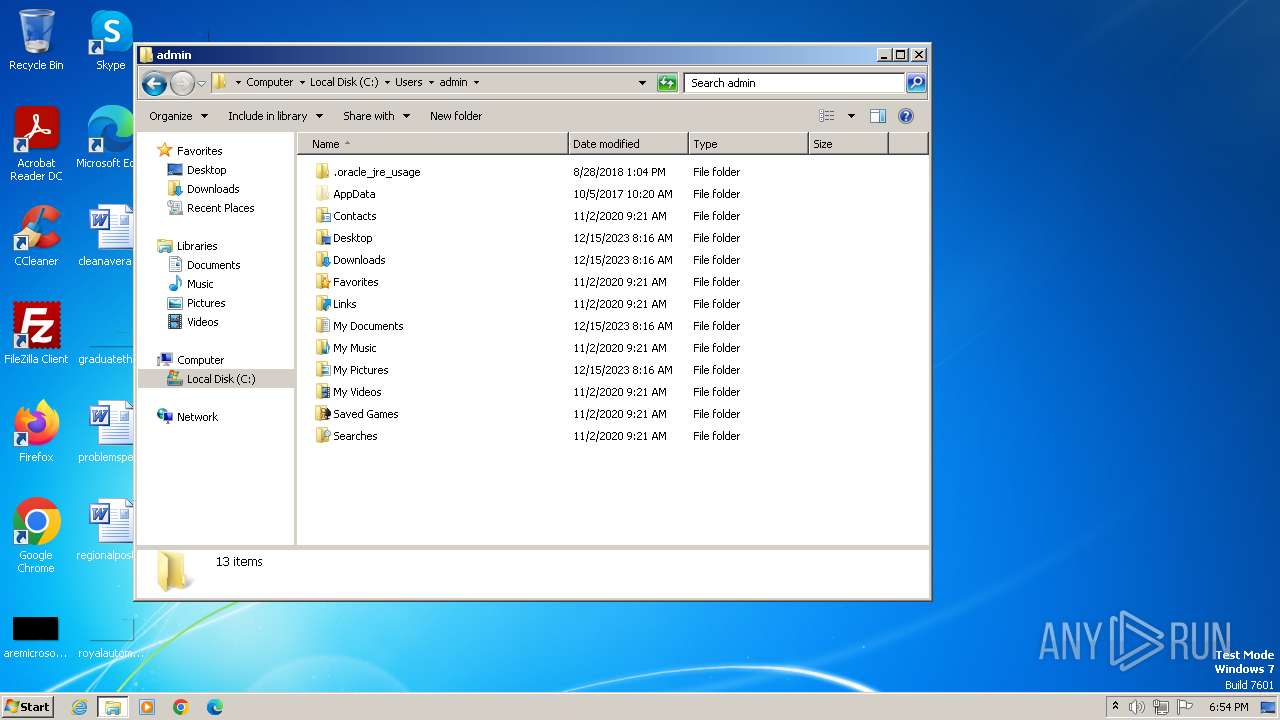
Task: Toggle the preview pane button
Action: 877,116
